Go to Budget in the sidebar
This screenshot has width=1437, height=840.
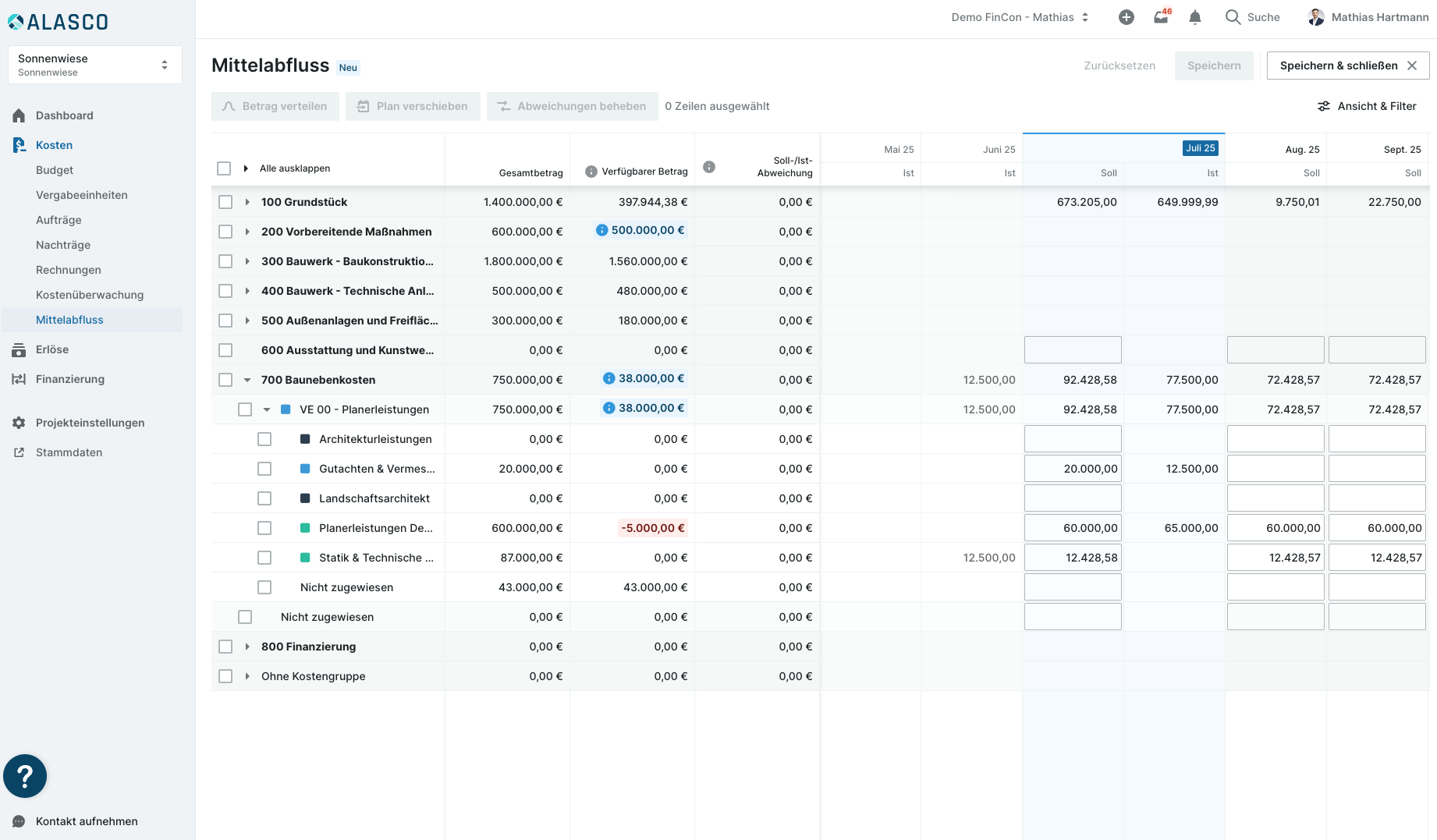55,170
